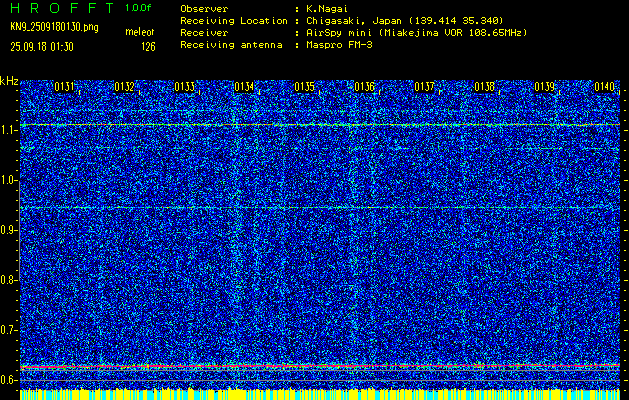
Task: Click the 0140 time marker
Action: coord(604,87)
